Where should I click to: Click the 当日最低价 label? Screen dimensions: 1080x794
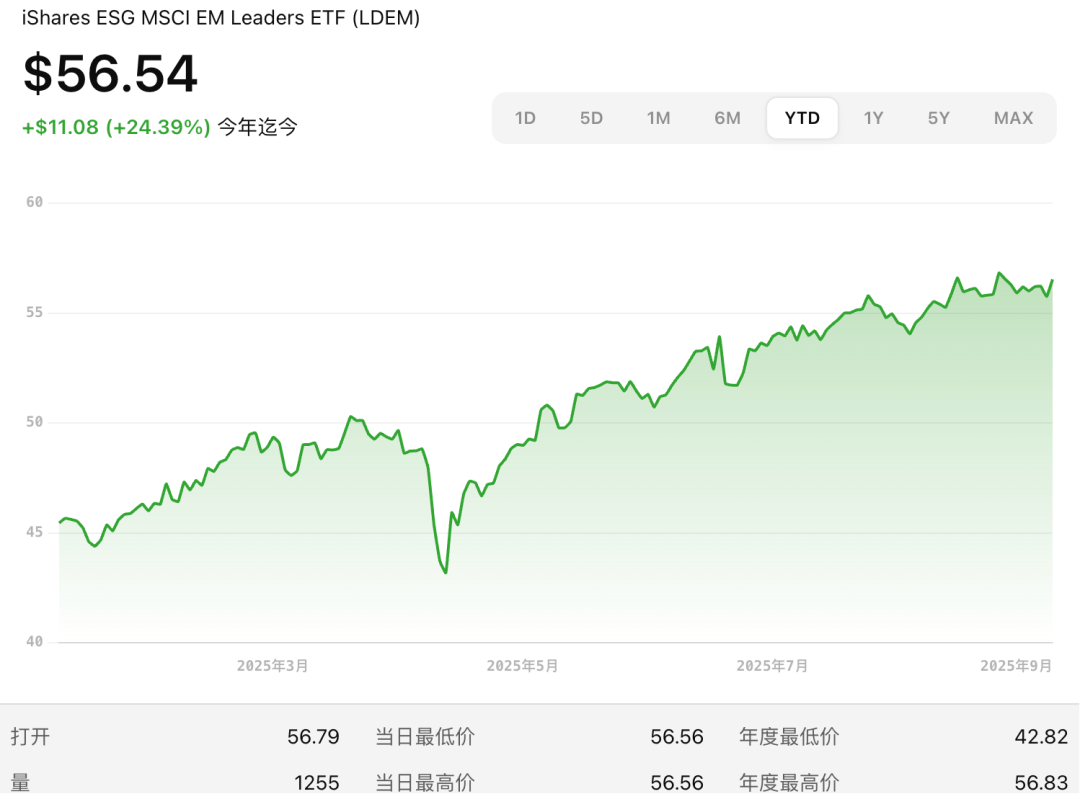pyautogui.click(x=425, y=737)
